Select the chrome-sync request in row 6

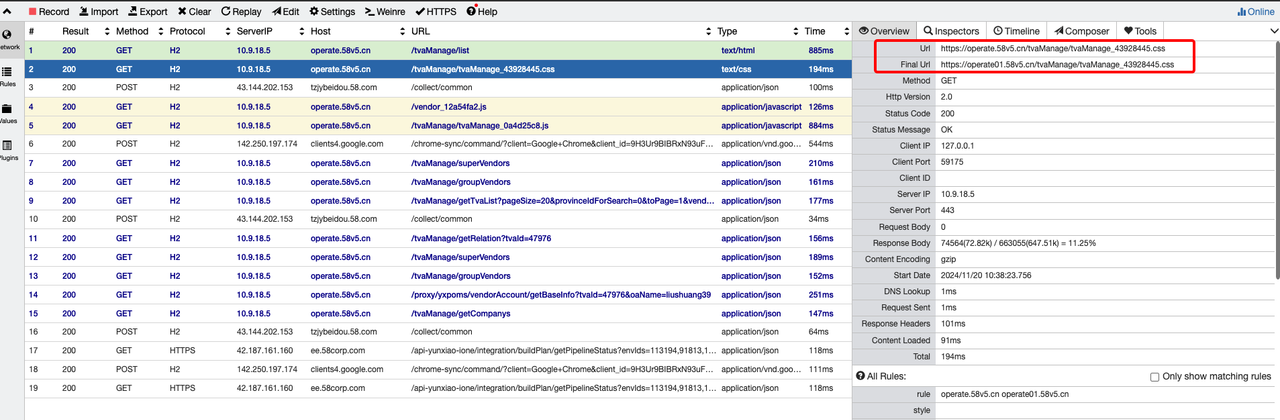(x=437, y=144)
